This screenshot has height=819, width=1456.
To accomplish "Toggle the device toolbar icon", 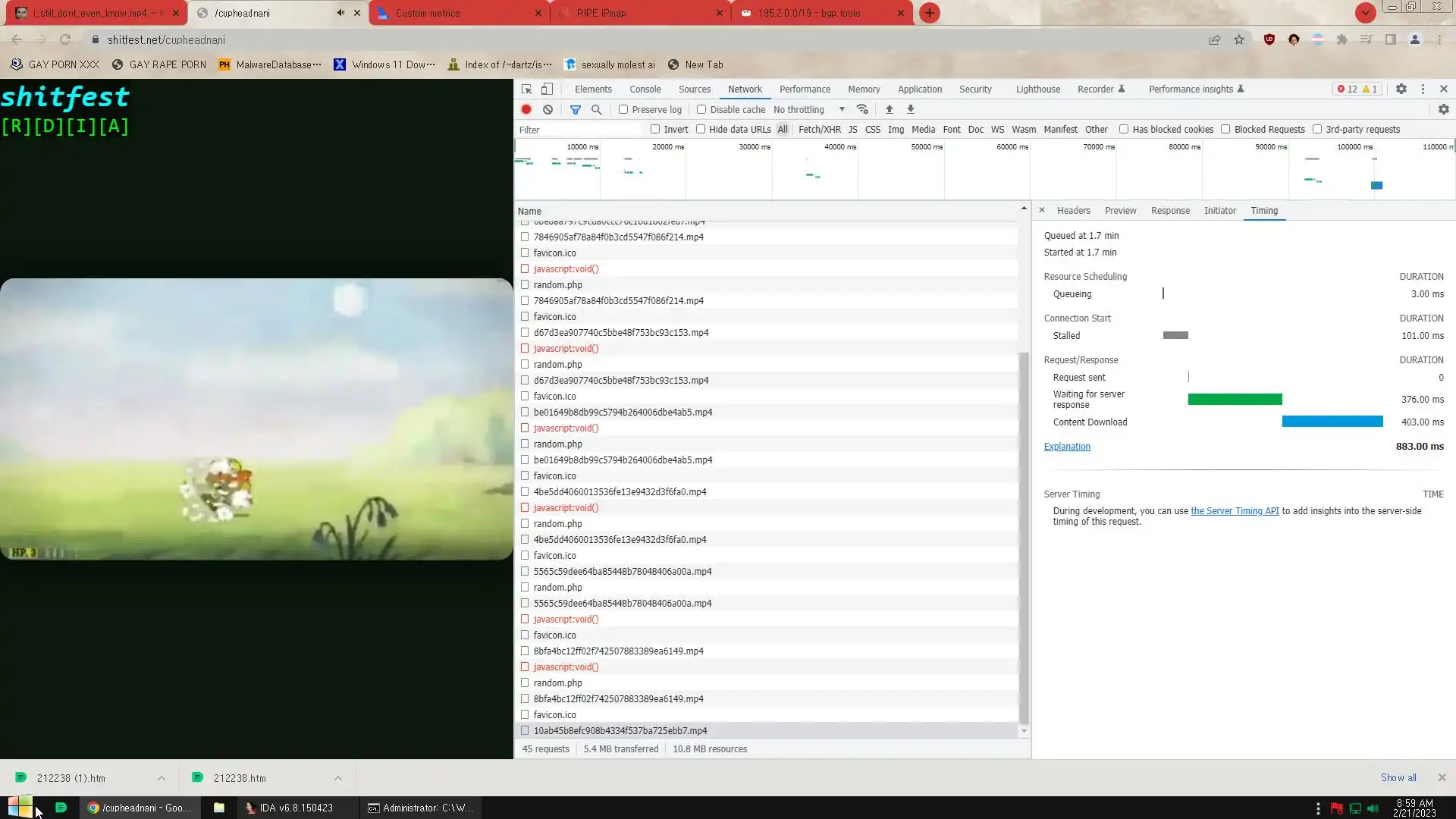I will [547, 89].
